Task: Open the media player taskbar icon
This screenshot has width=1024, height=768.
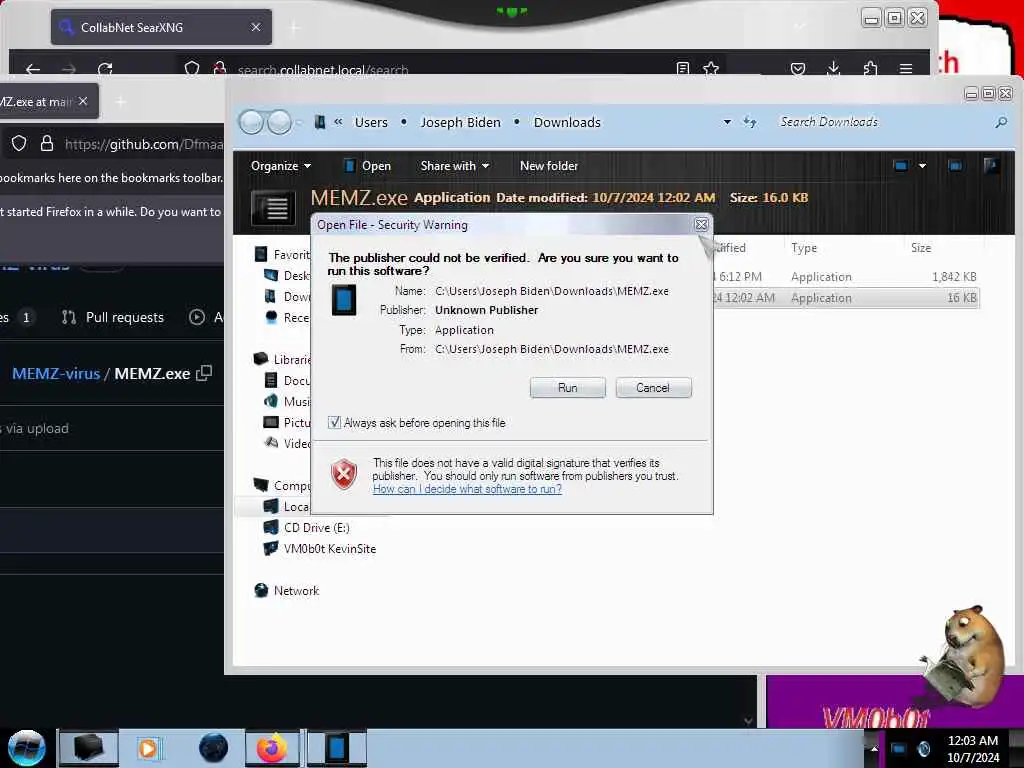Action: point(148,748)
